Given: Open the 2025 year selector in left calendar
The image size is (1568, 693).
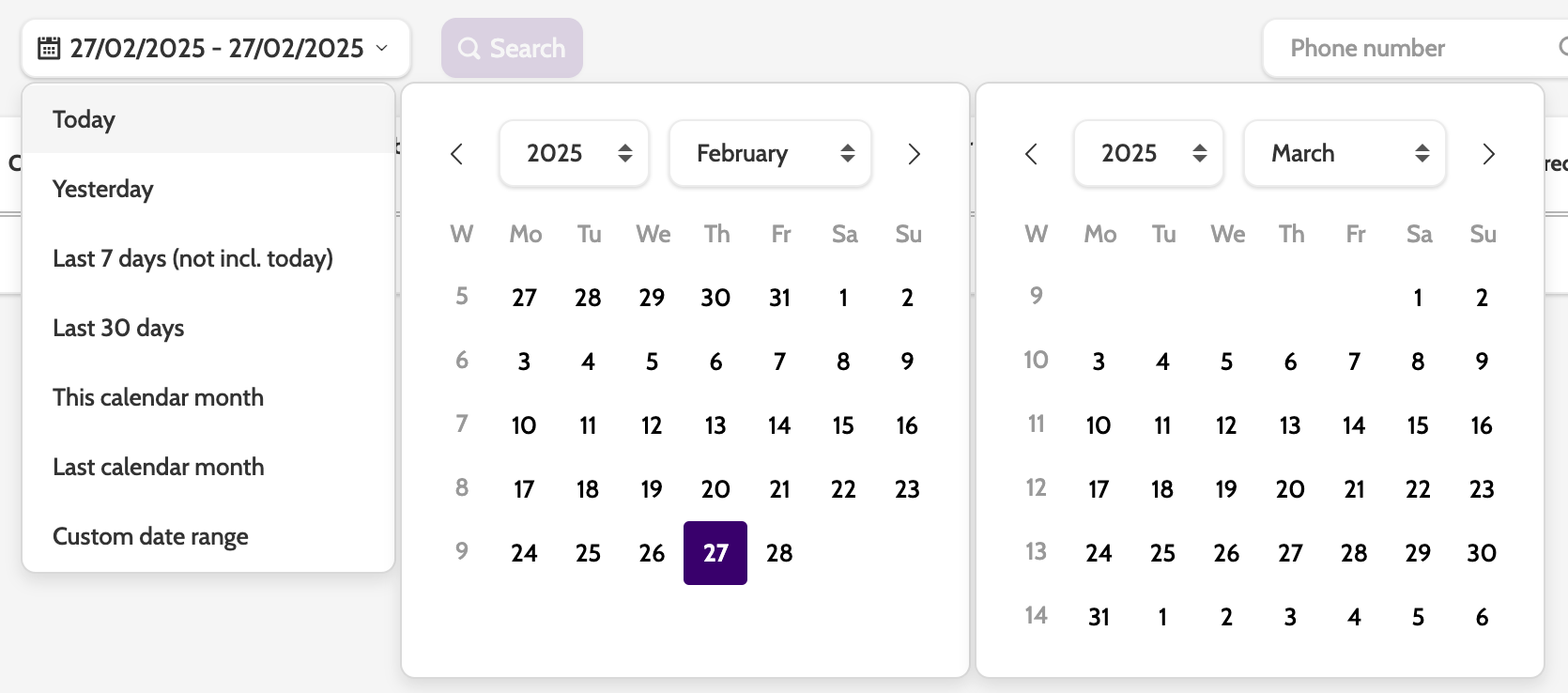Looking at the screenshot, I should tap(574, 153).
